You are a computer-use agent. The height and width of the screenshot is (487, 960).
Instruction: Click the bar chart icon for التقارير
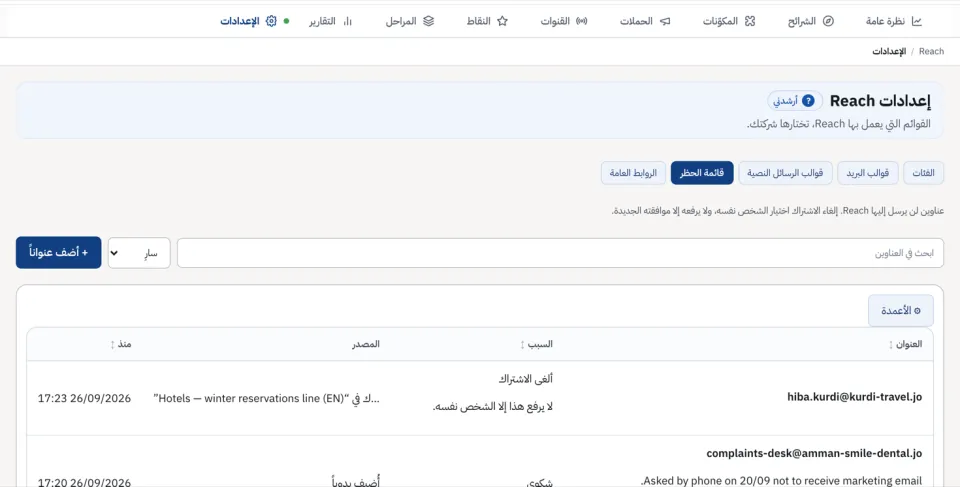(x=348, y=21)
